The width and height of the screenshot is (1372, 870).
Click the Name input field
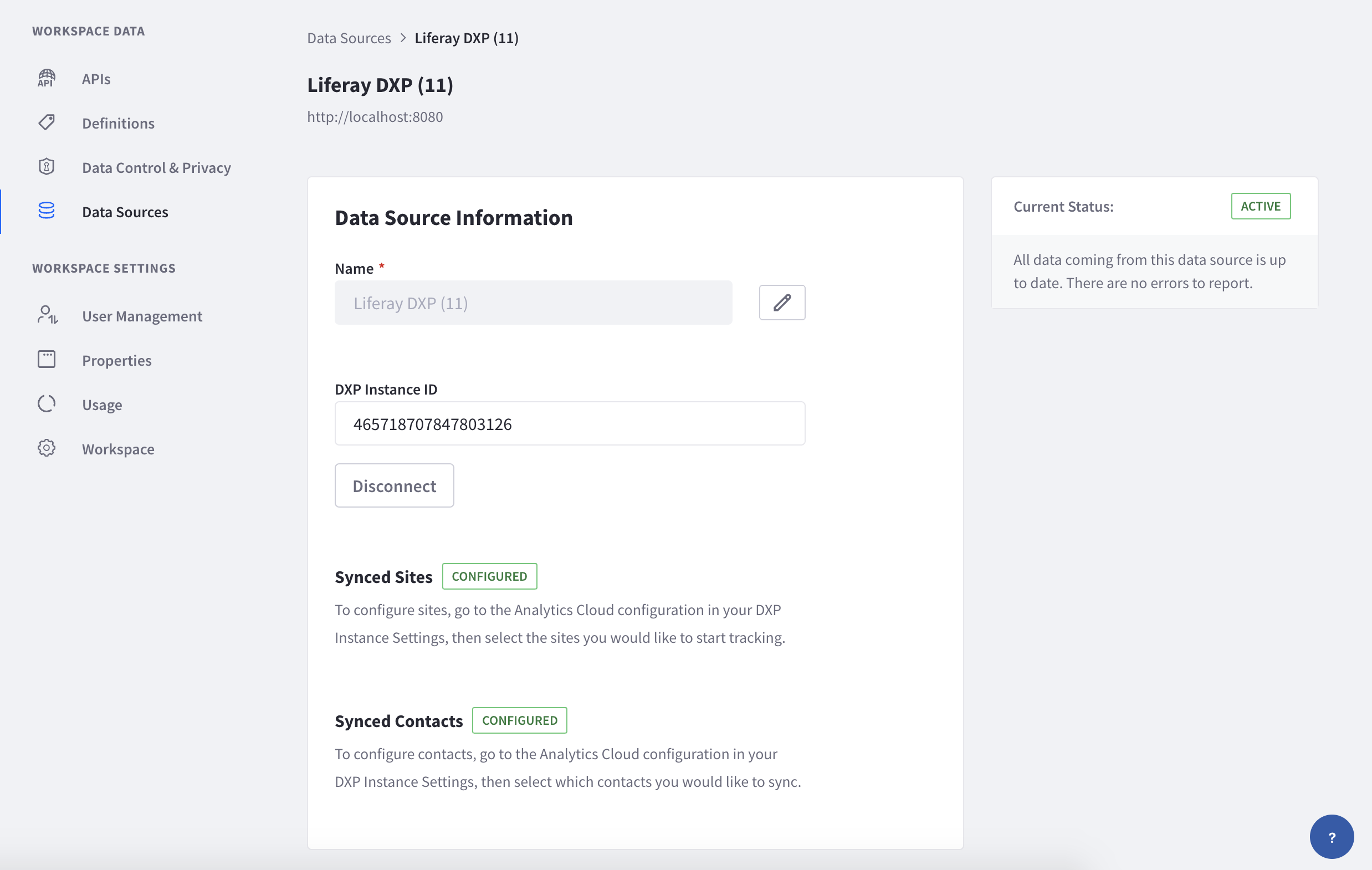tap(534, 302)
